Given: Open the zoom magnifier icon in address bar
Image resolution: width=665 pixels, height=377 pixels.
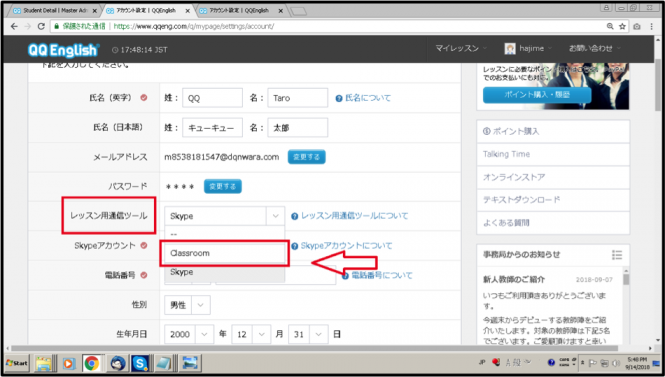Looking at the screenshot, I should 610,26.
